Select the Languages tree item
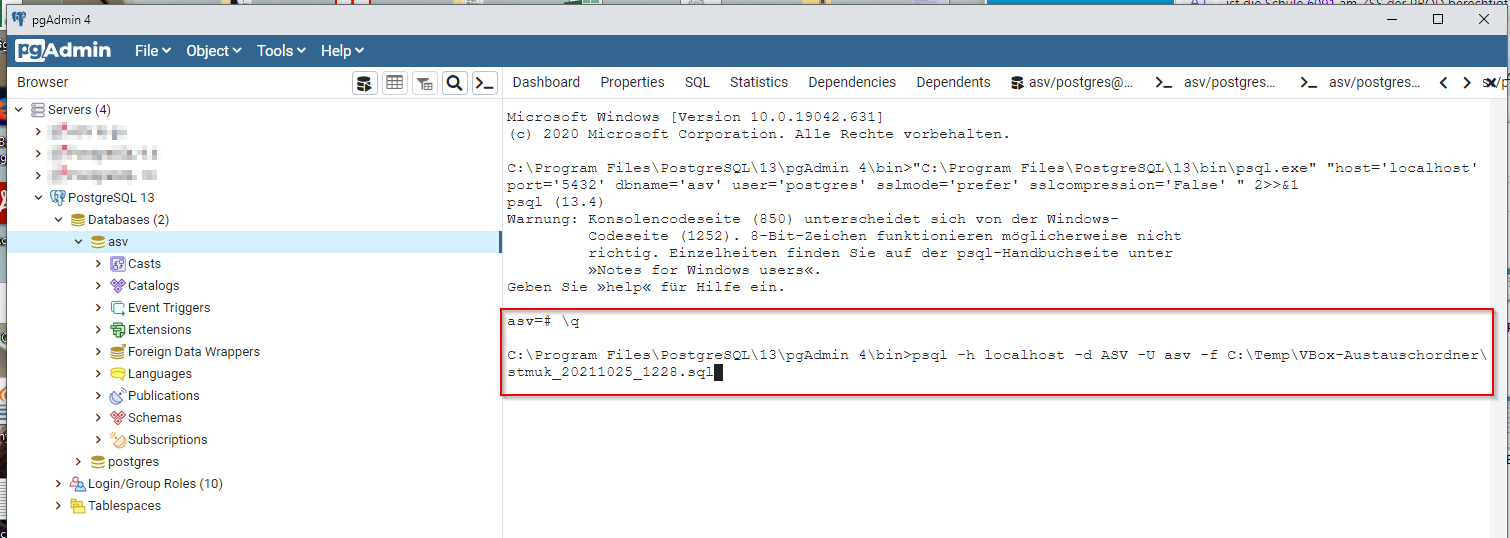This screenshot has height=538, width=1510. 160,373
